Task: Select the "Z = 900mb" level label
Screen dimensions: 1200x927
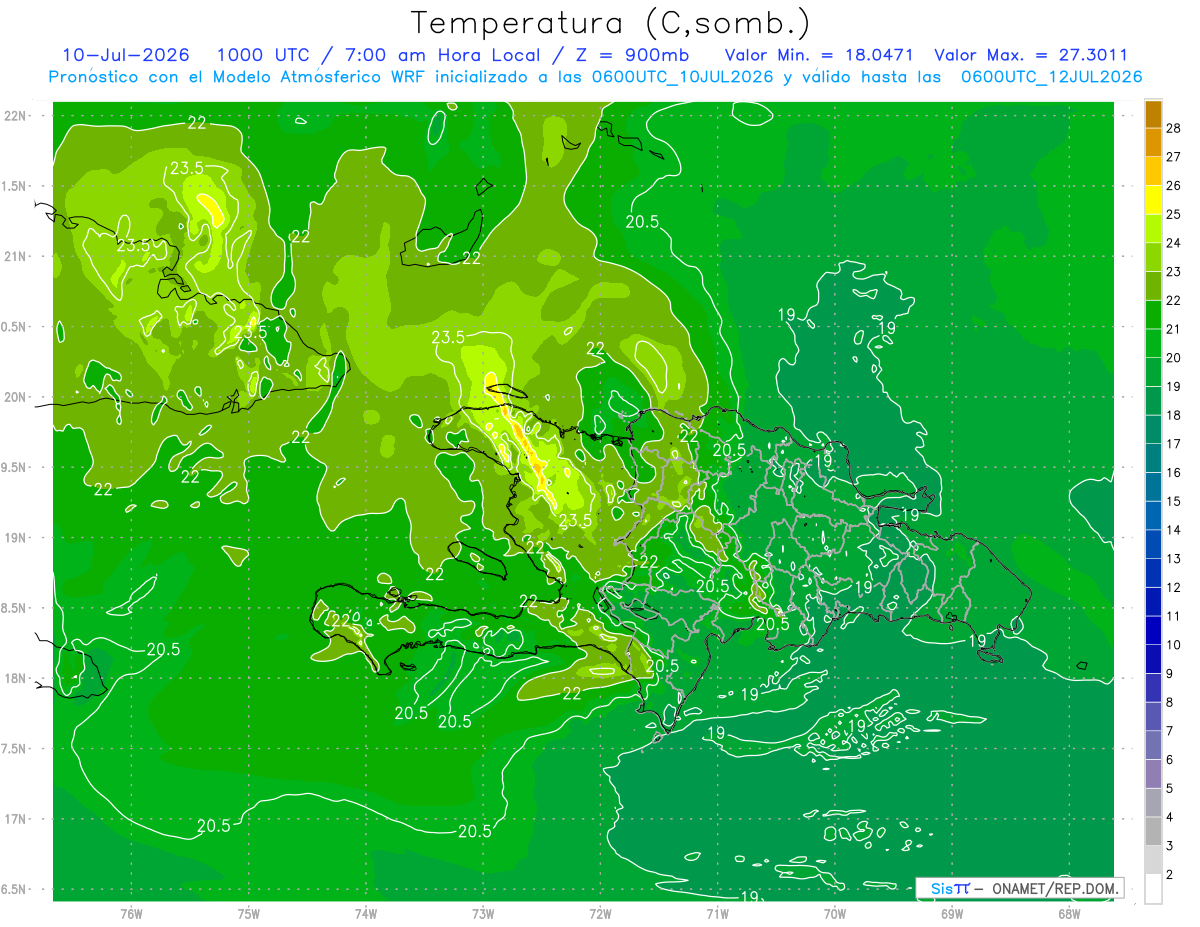Action: tap(631, 56)
